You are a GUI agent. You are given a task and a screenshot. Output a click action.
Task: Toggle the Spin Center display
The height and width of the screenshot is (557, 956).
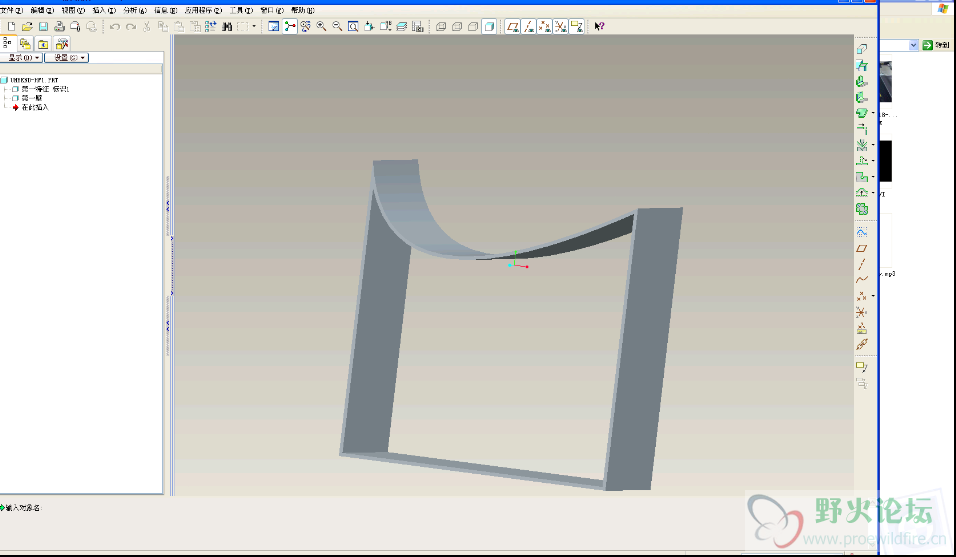pyautogui.click(x=290, y=26)
